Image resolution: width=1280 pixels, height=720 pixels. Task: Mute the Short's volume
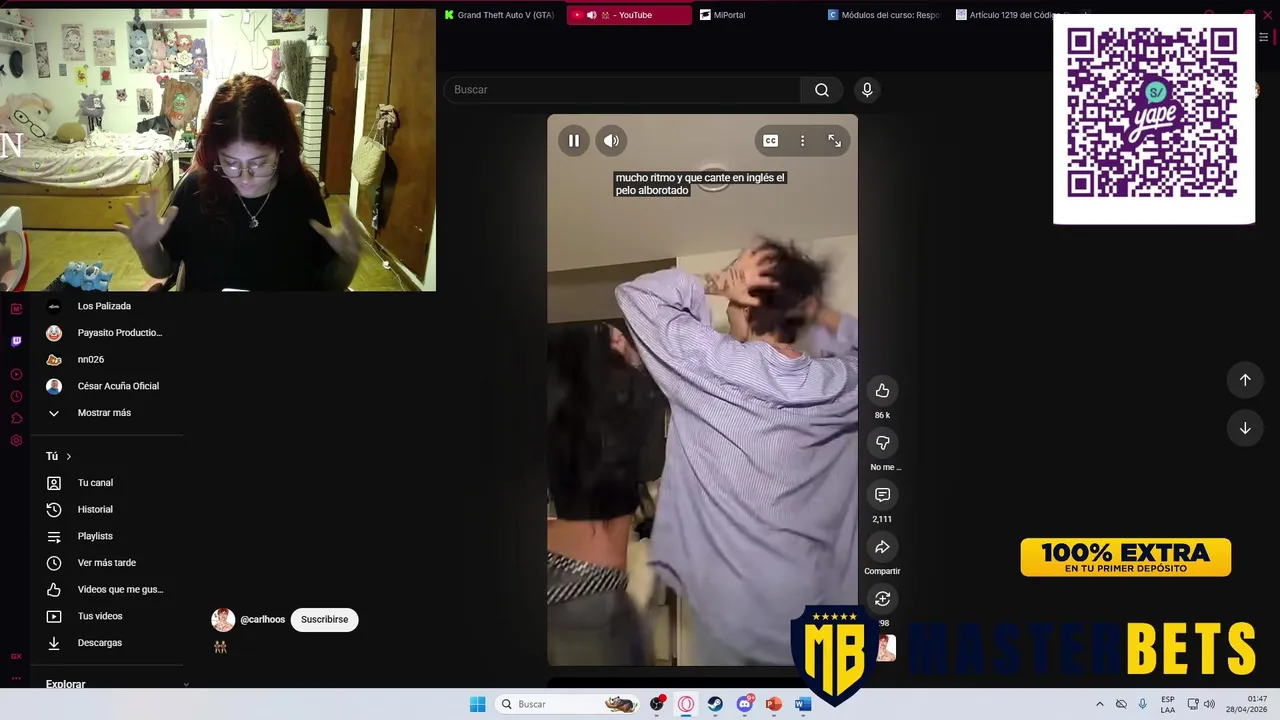pyautogui.click(x=611, y=141)
